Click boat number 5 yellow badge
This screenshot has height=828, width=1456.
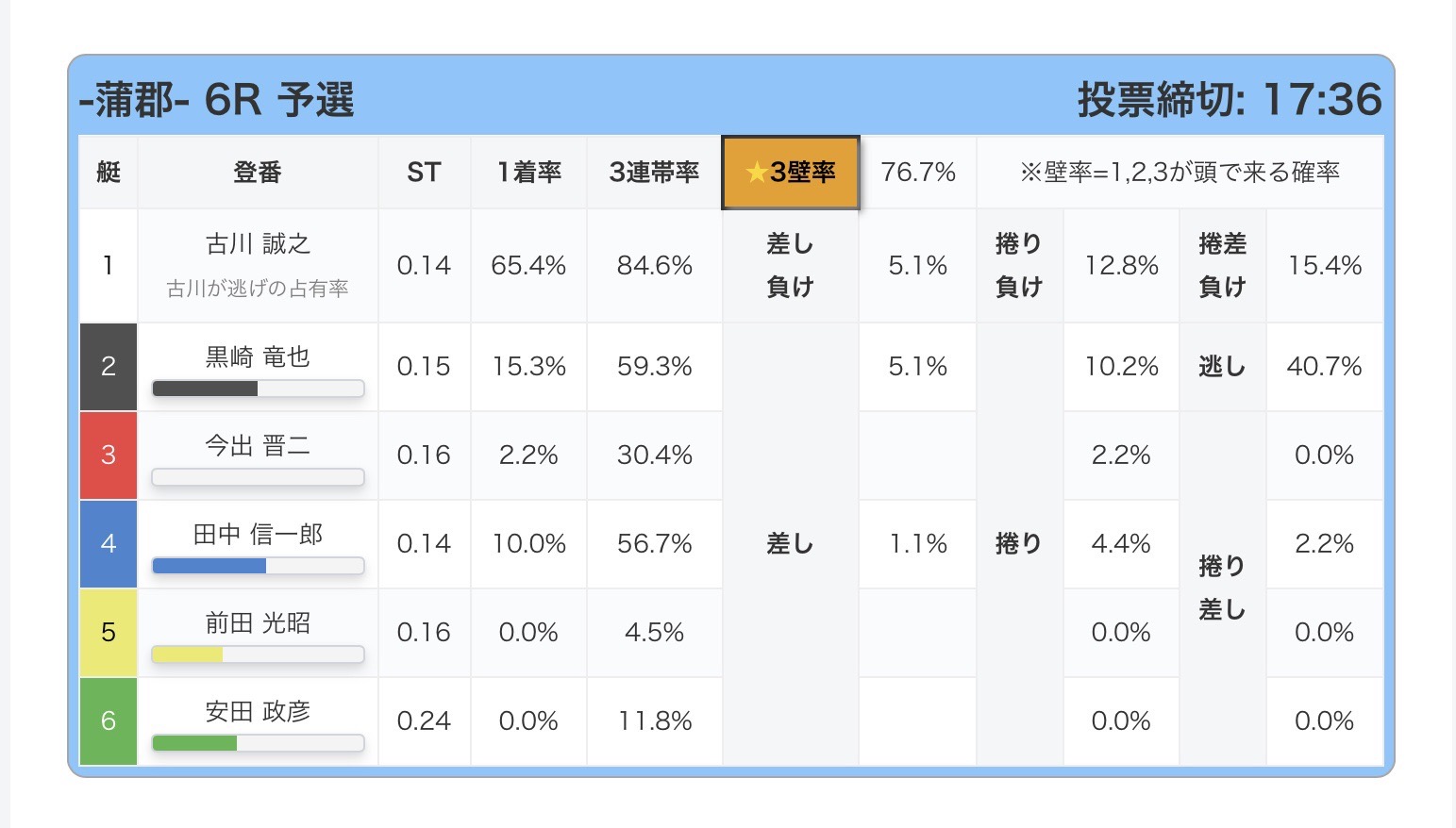[109, 633]
